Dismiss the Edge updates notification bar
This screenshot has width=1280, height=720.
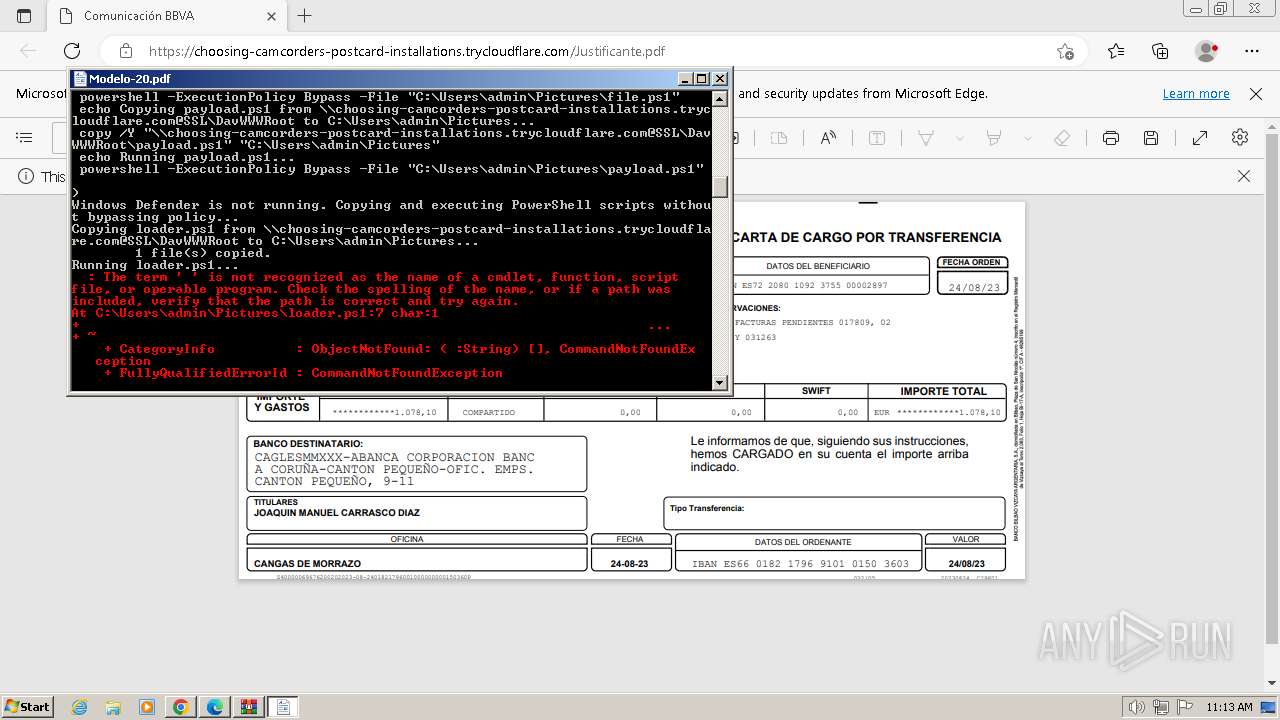point(1256,94)
